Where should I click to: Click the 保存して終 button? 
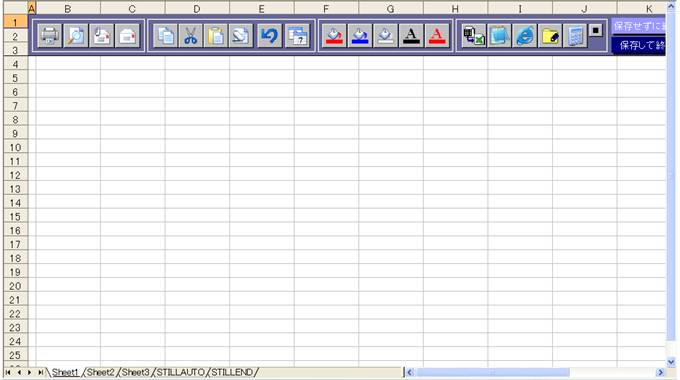[638, 45]
